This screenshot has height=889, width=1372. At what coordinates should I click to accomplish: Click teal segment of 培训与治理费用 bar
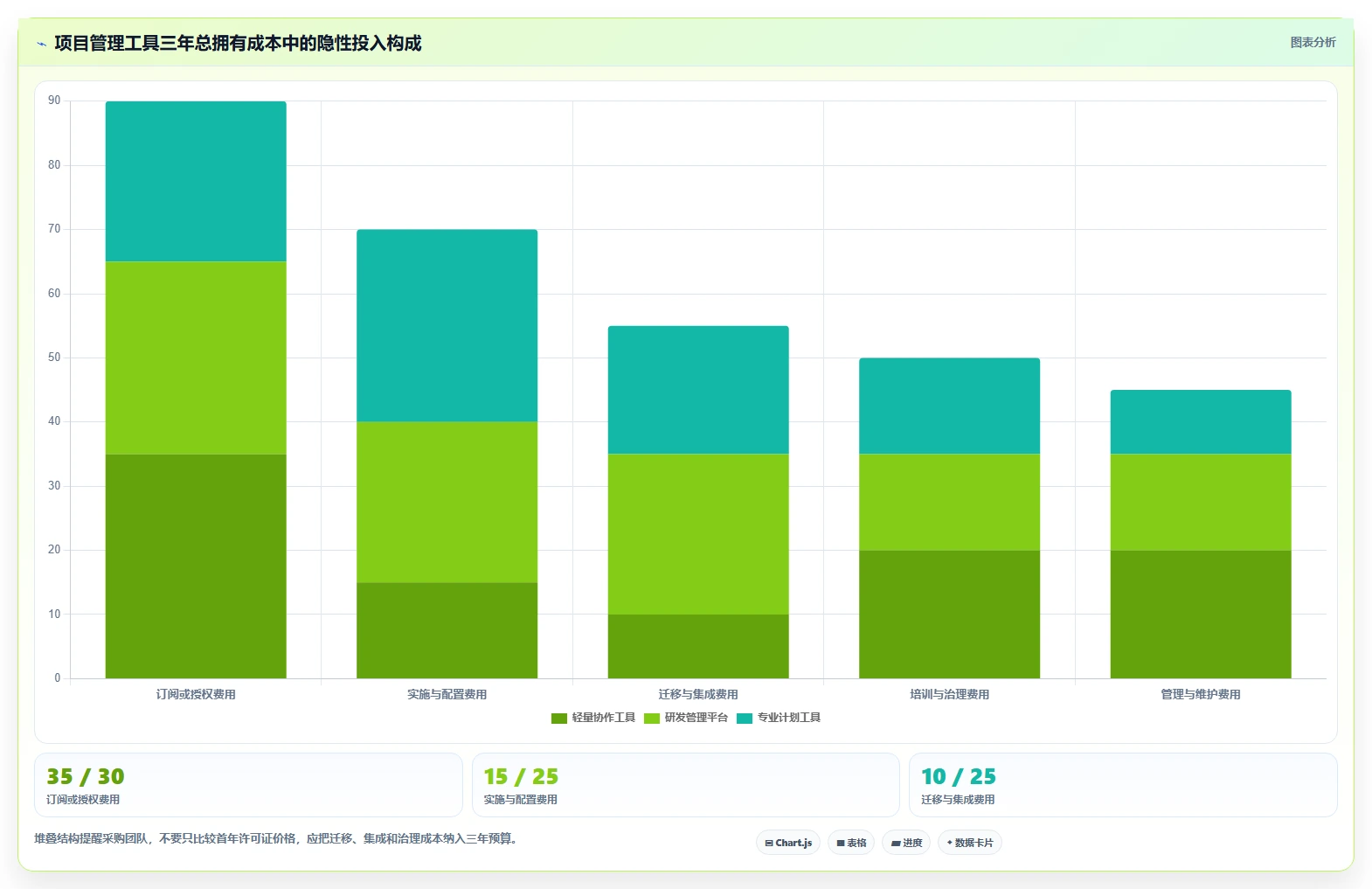point(949,406)
